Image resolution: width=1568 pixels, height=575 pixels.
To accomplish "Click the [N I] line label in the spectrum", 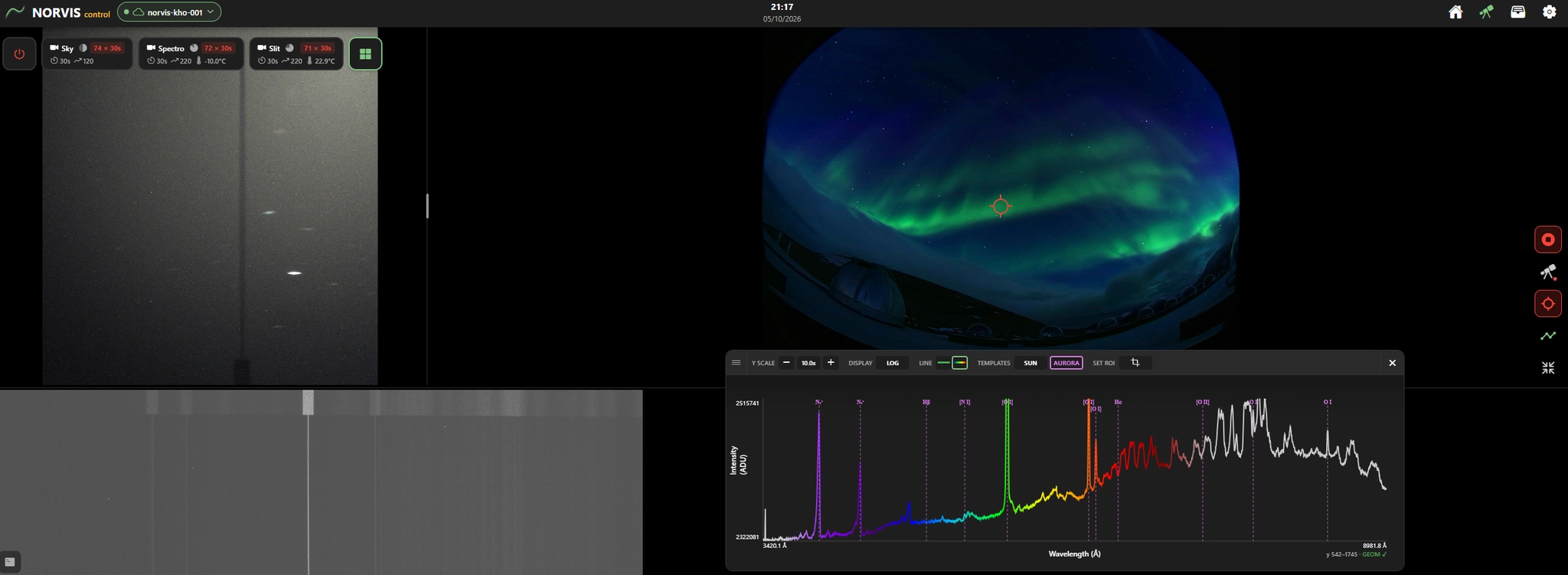I will coord(965,402).
